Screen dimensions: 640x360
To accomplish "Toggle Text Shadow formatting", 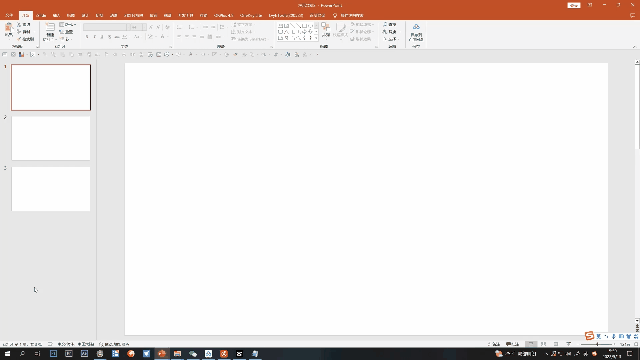I will (109, 37).
